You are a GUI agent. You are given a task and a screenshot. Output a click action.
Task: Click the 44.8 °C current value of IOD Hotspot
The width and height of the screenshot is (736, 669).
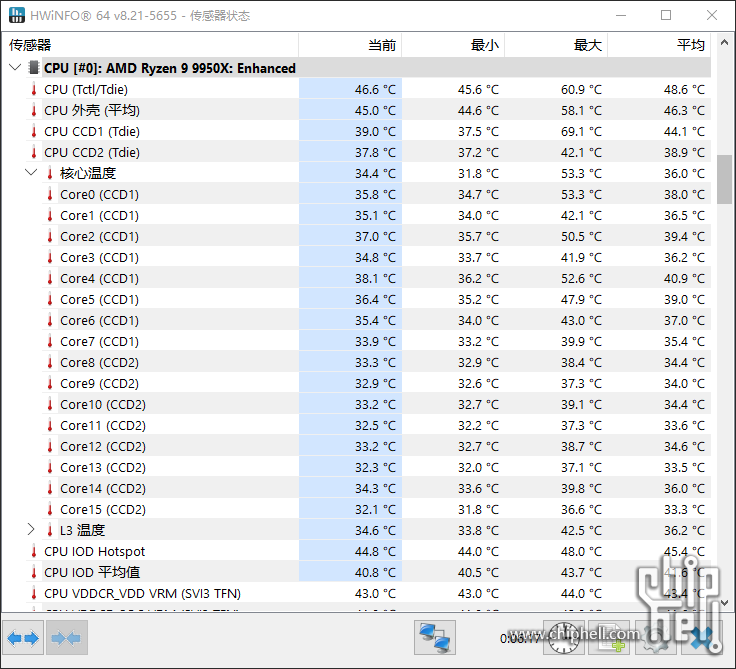tap(375, 552)
